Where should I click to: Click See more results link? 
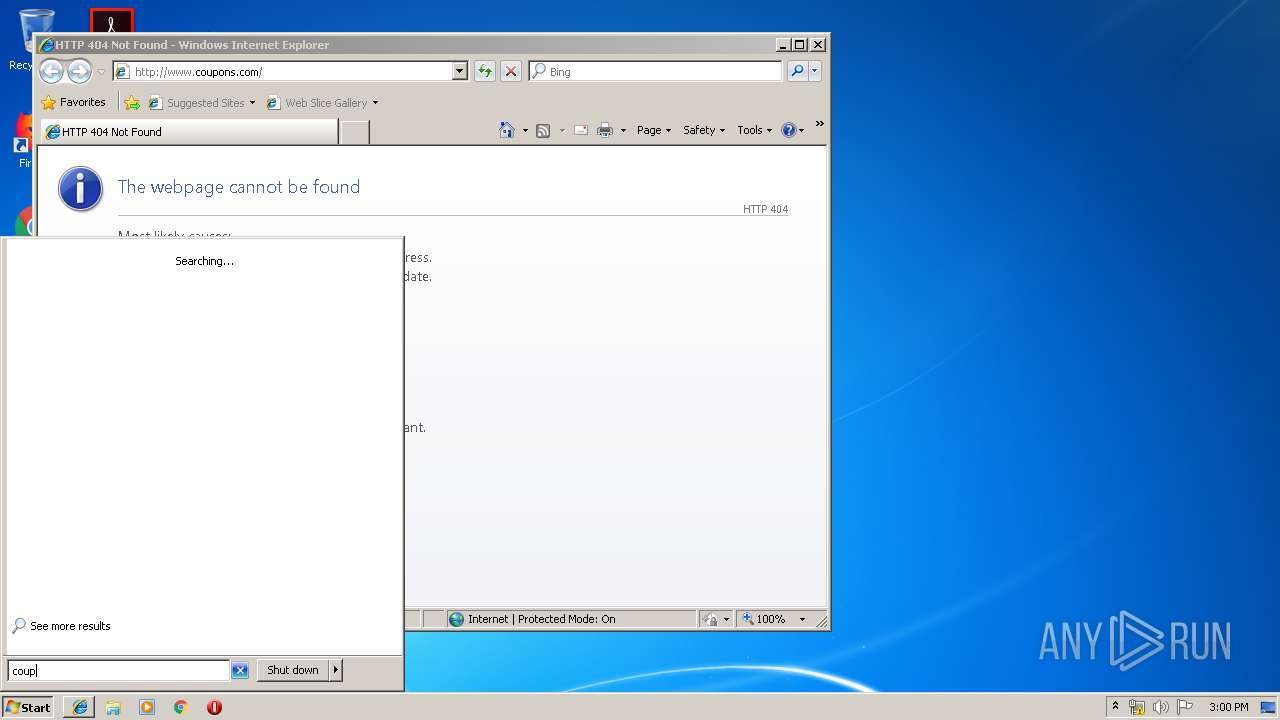[x=62, y=626]
